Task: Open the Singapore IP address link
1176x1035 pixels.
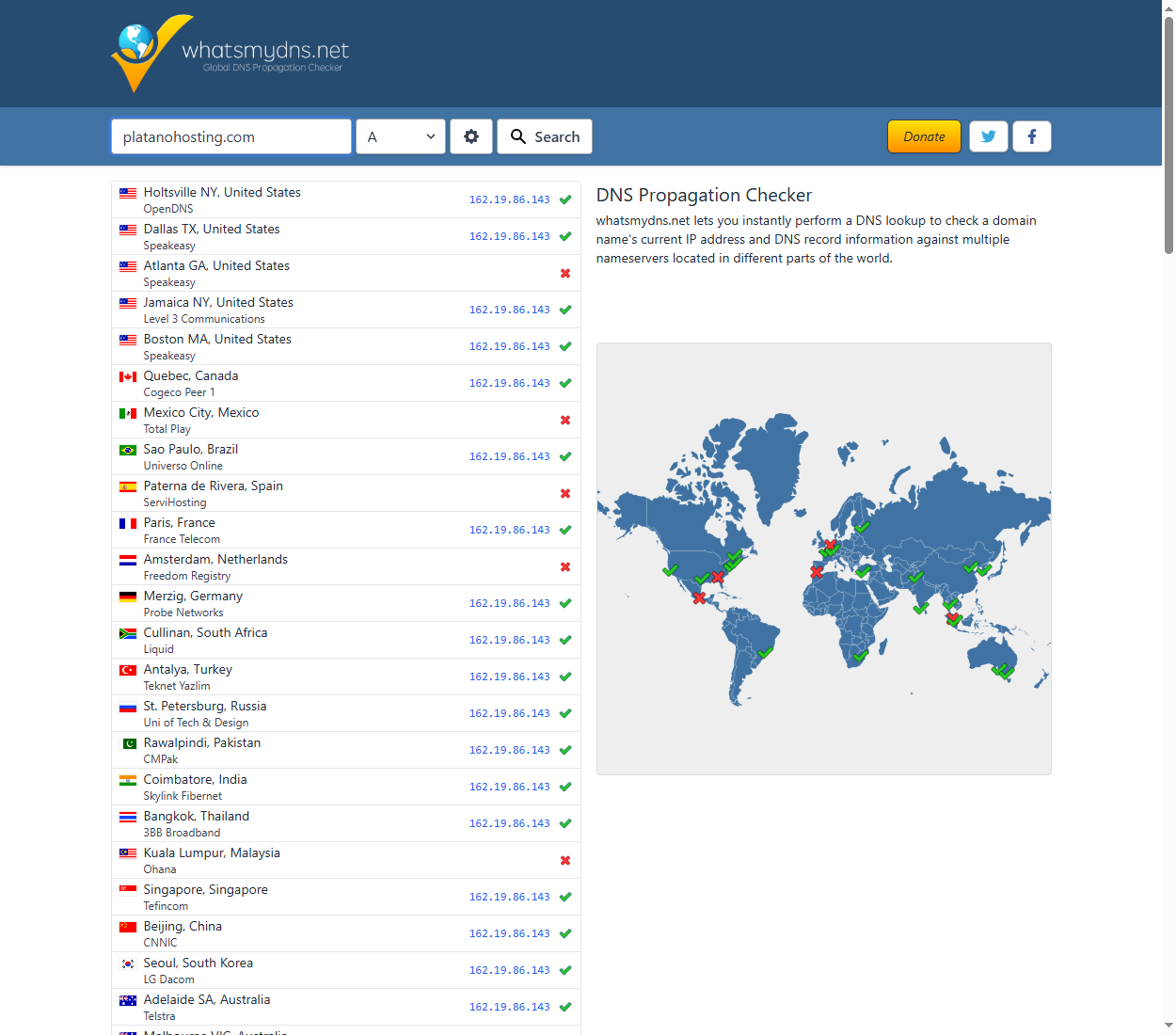Action: [x=510, y=897]
